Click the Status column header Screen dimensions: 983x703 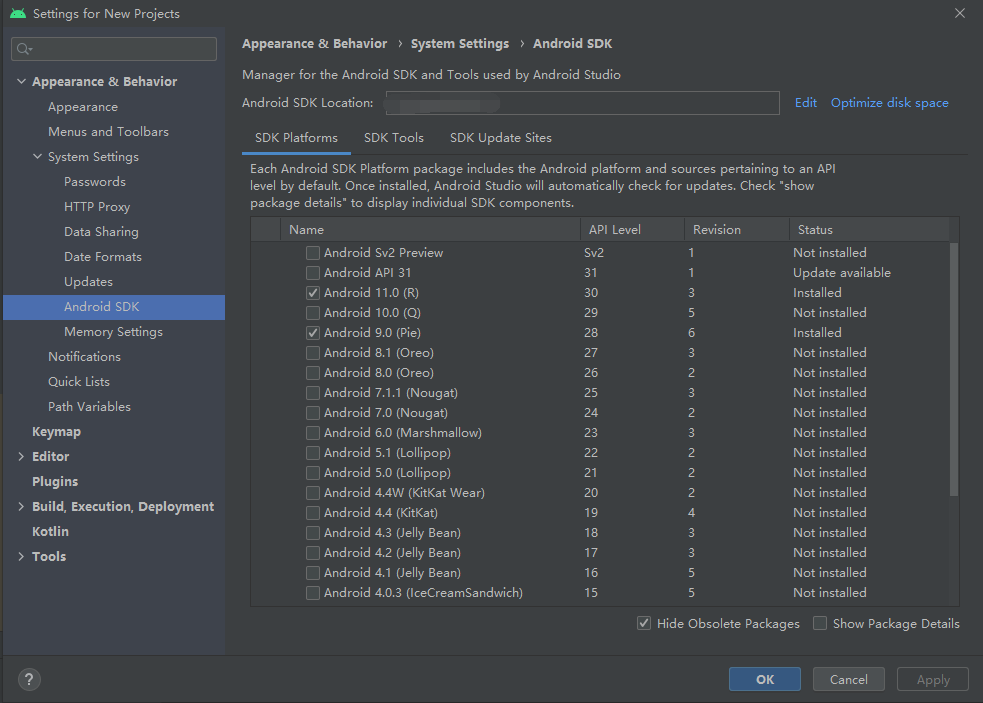(x=869, y=230)
